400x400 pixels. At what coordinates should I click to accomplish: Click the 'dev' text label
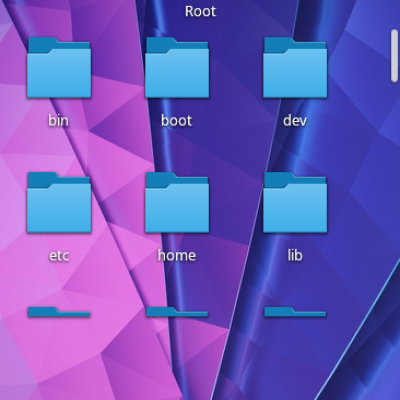pyautogui.click(x=295, y=120)
